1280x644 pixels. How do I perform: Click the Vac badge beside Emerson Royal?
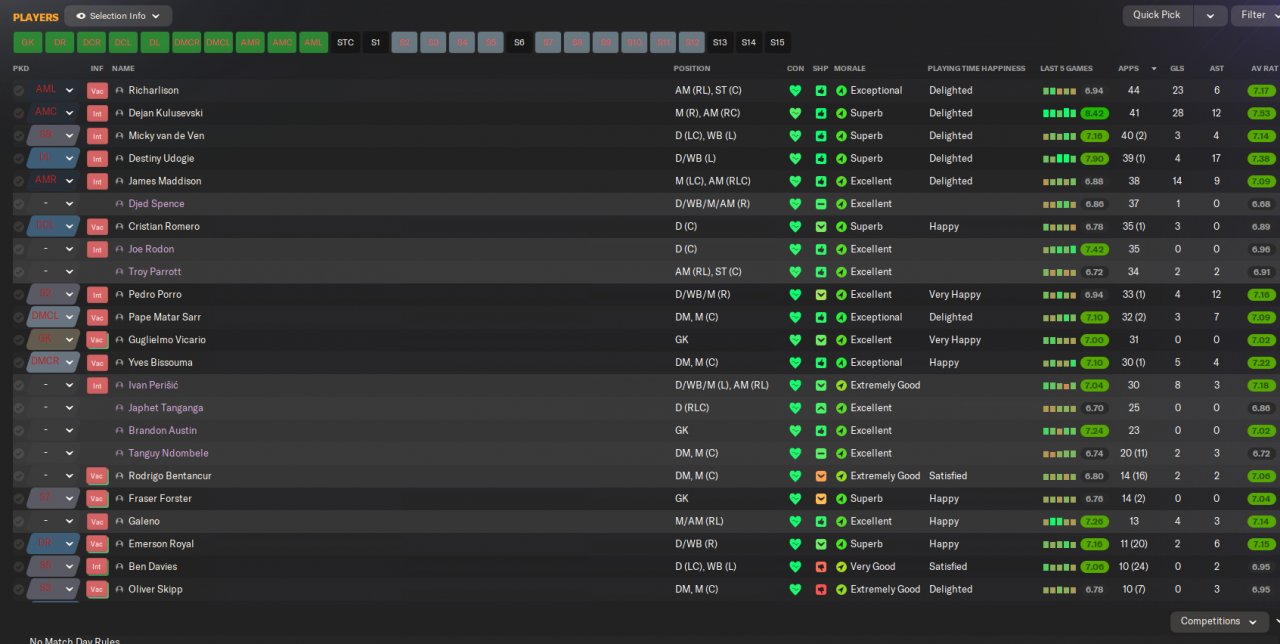pyautogui.click(x=97, y=544)
